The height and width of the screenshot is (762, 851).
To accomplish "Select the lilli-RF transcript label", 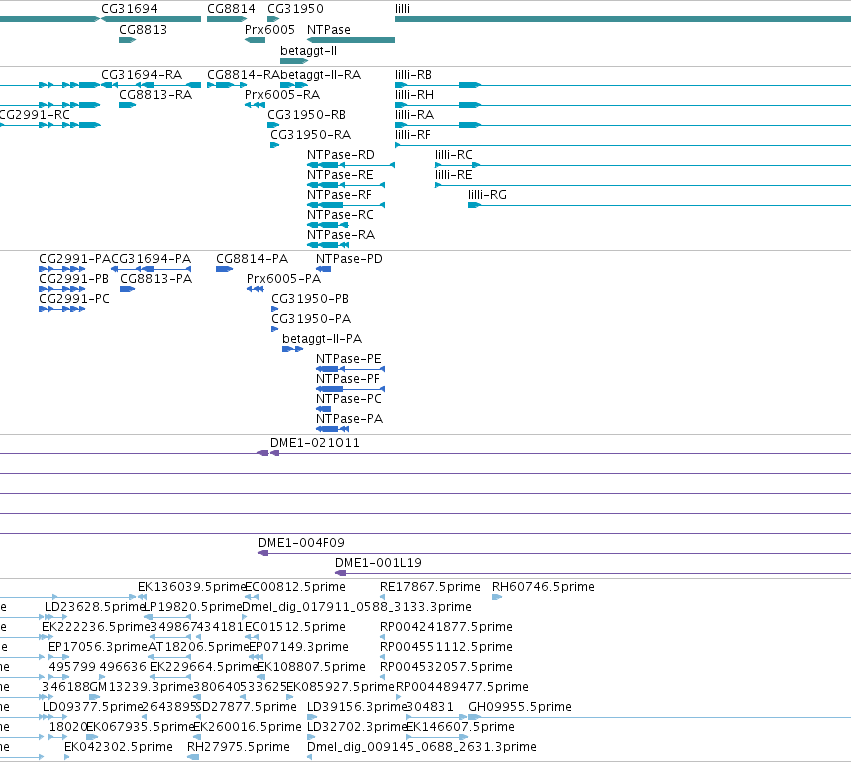I will (x=413, y=135).
